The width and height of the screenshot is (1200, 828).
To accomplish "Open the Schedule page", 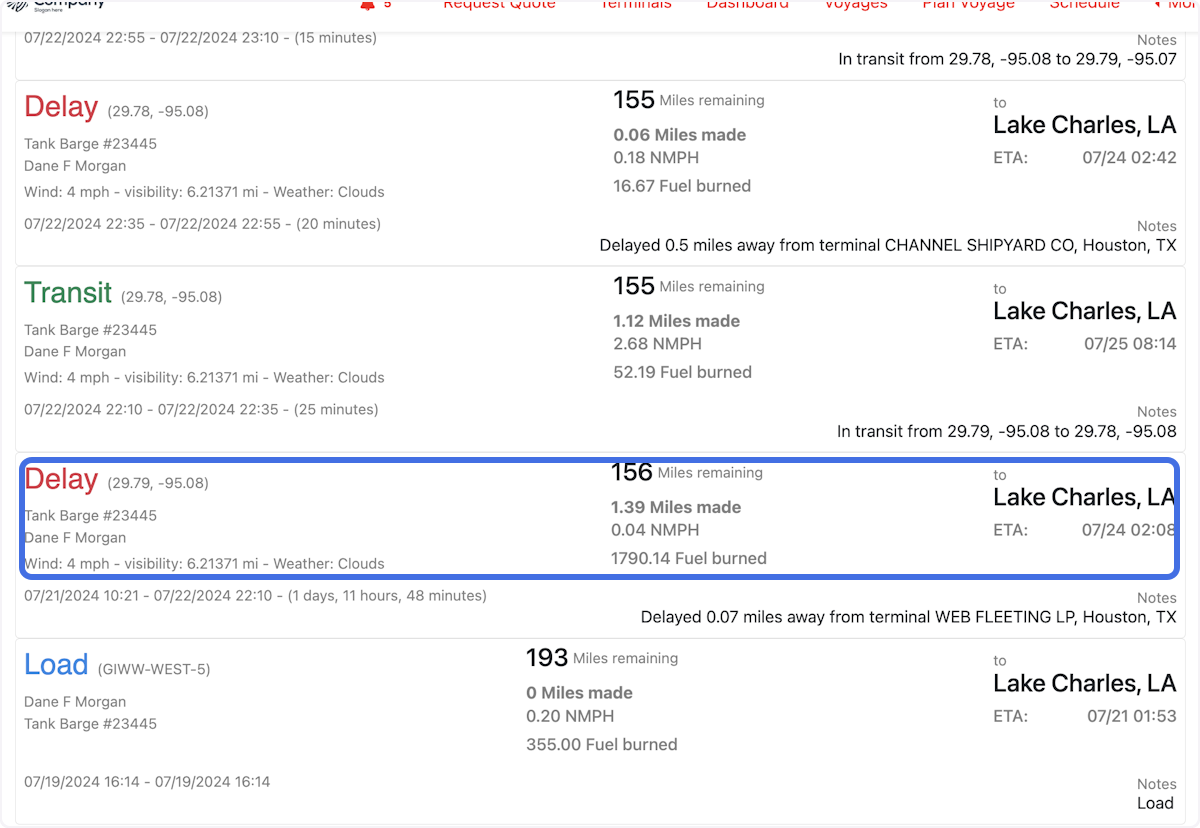I will pyautogui.click(x=1084, y=5).
